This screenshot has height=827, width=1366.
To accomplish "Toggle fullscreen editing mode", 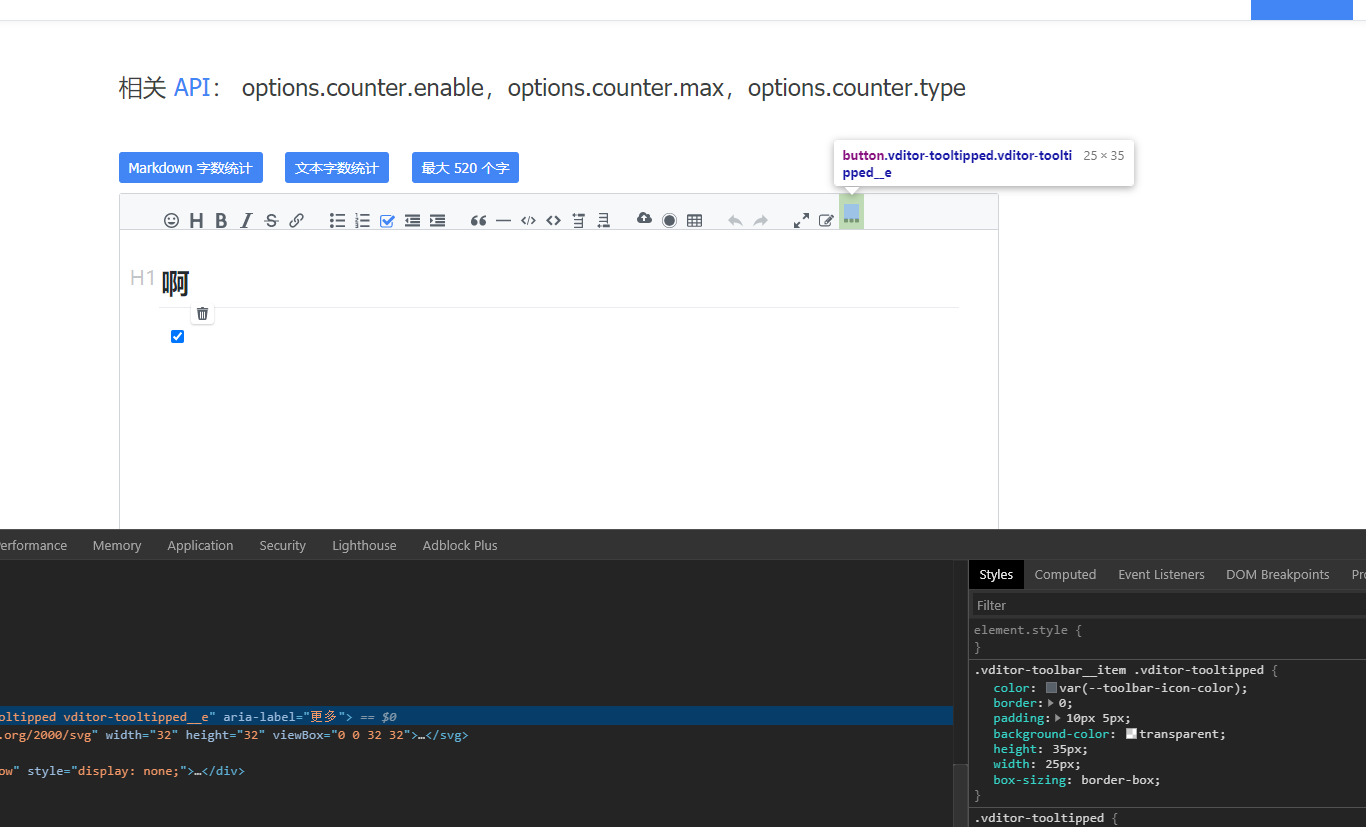I will tap(800, 220).
